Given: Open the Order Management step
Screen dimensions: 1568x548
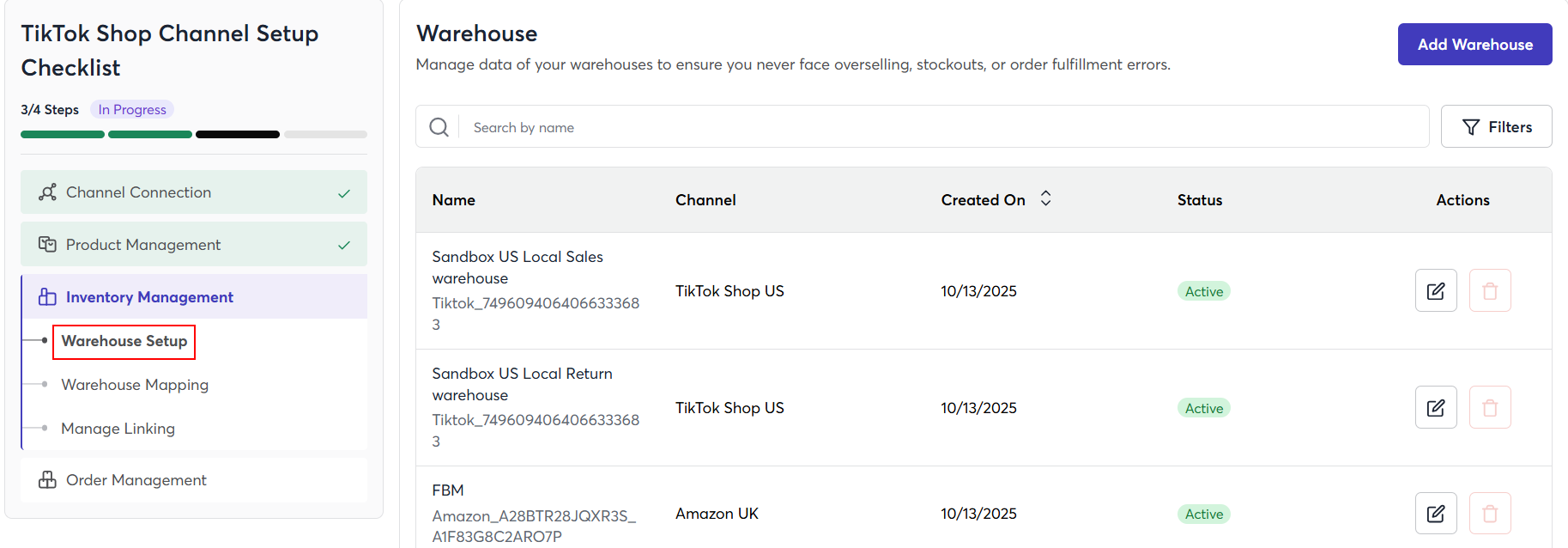Looking at the screenshot, I should click(x=194, y=480).
